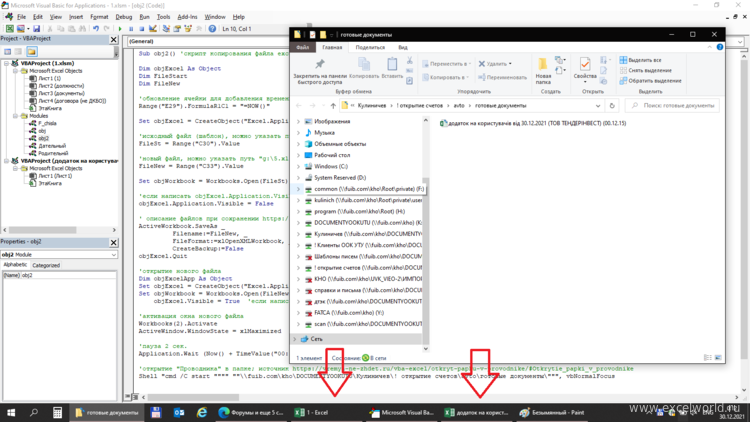Refresh the Explorer folder view
Screen dimensions: 750x422
[612, 106]
